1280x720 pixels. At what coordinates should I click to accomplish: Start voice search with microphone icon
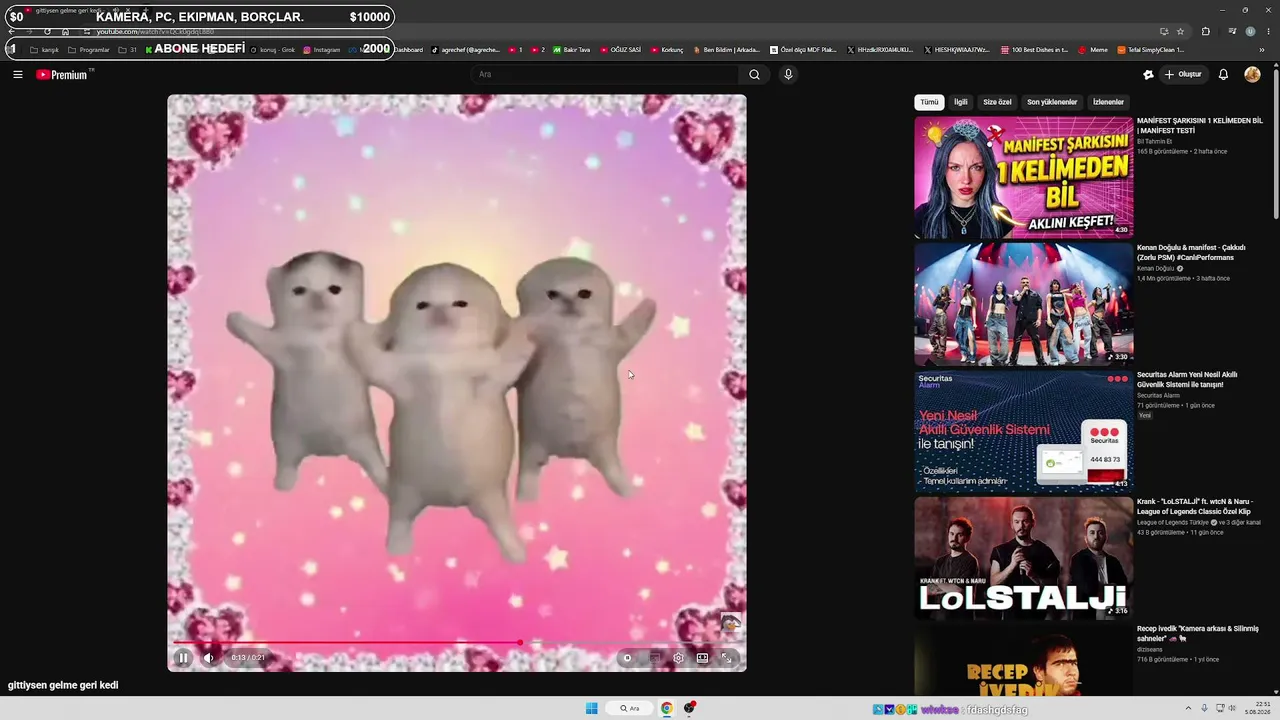tap(788, 74)
